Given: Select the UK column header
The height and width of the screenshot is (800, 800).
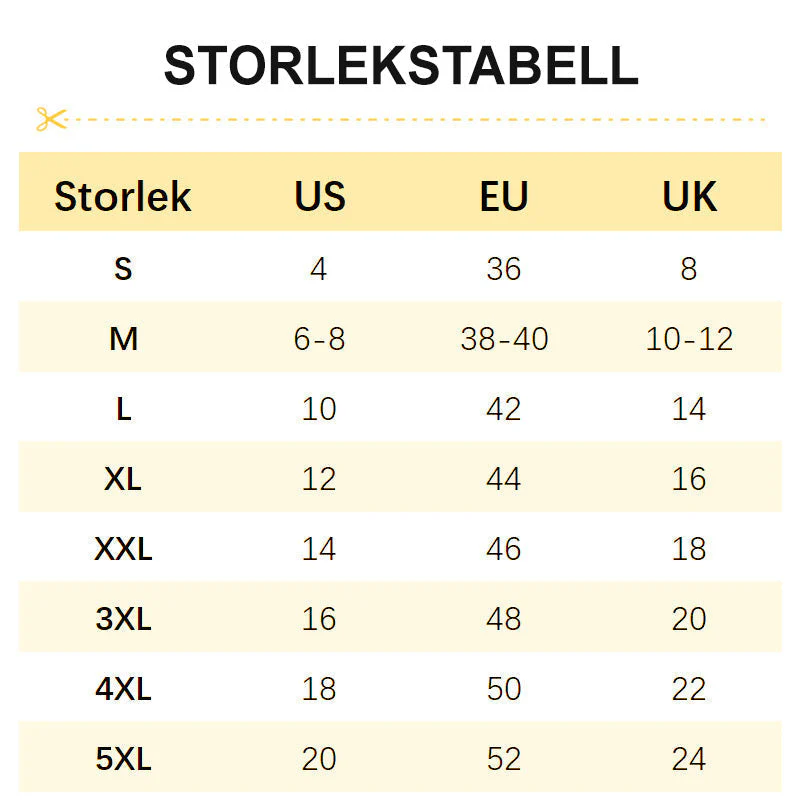Looking at the screenshot, I should point(689,196).
